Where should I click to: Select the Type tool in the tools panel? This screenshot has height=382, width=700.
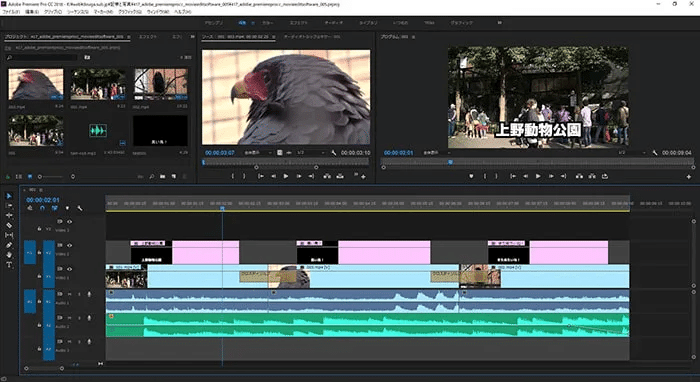coord(9,265)
